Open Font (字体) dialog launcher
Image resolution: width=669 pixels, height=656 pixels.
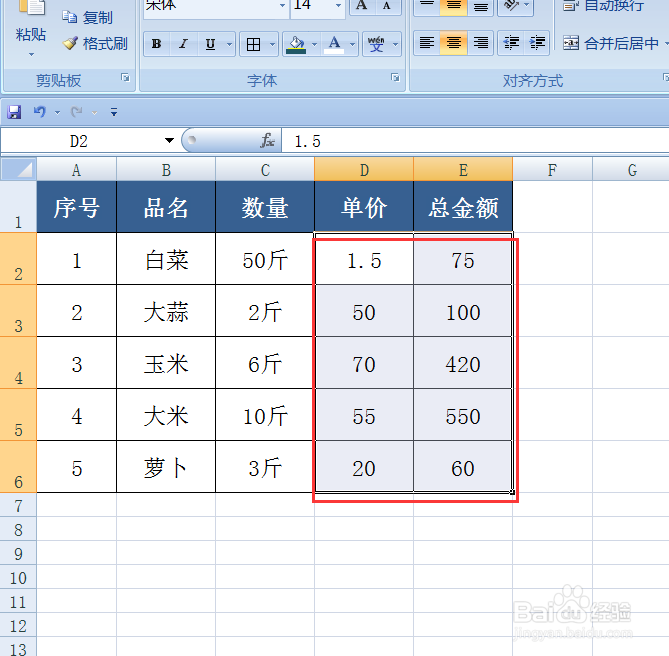pyautogui.click(x=396, y=78)
